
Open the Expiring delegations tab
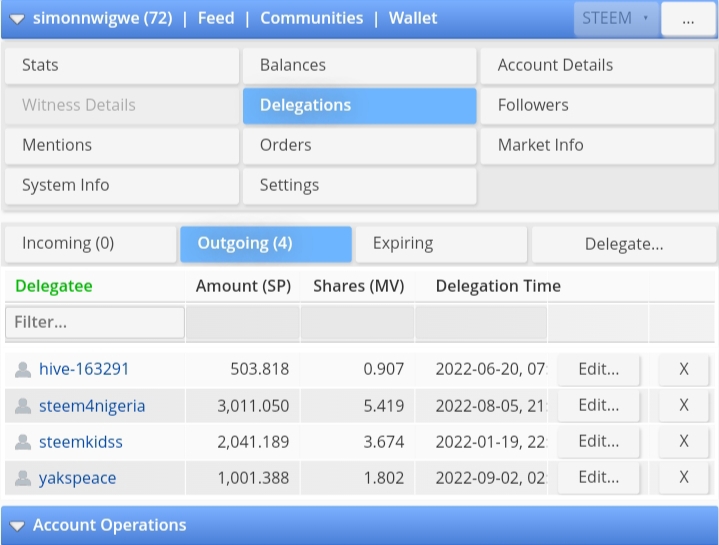[440, 244]
